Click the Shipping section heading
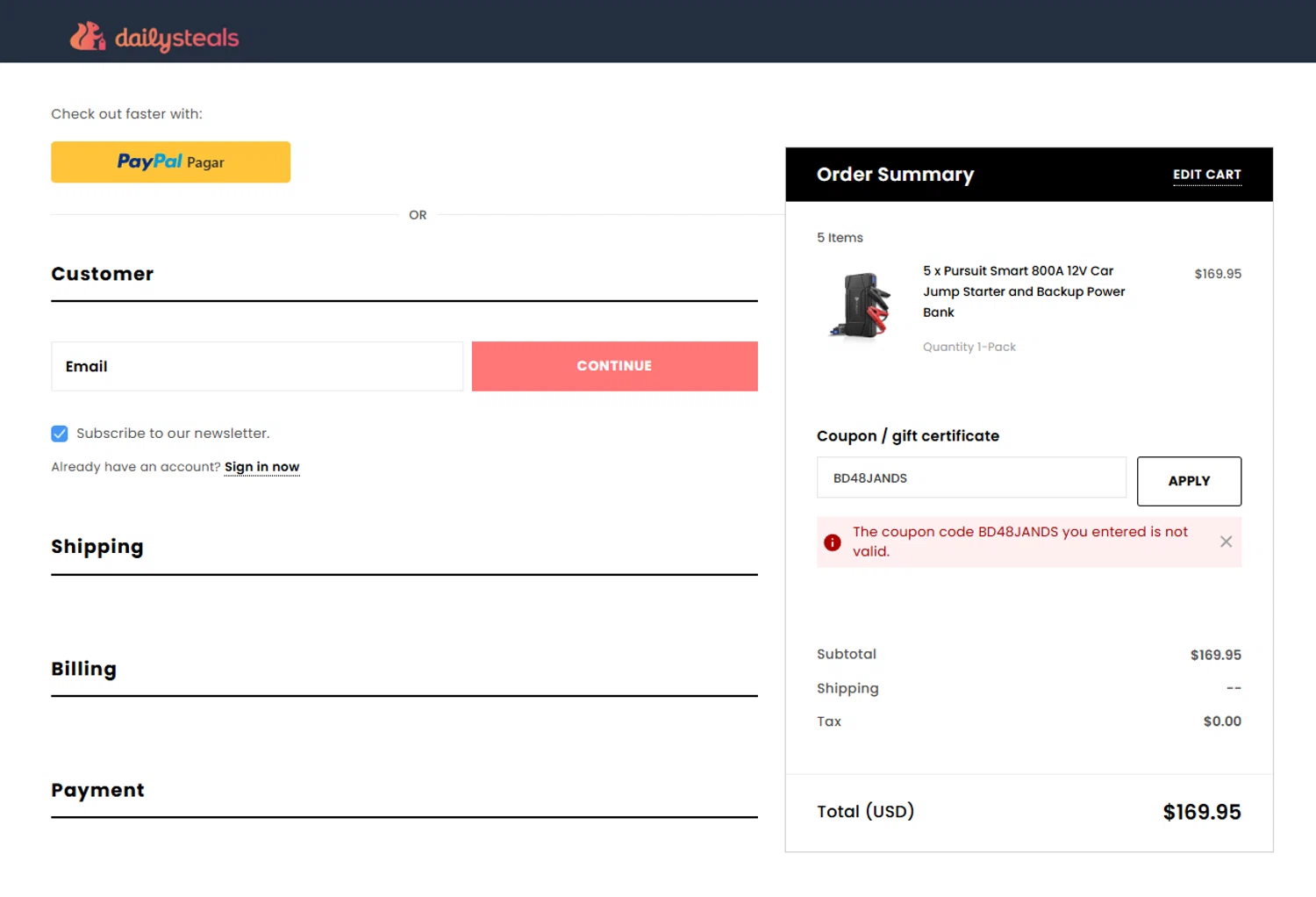Image resolution: width=1316 pixels, height=897 pixels. (97, 547)
